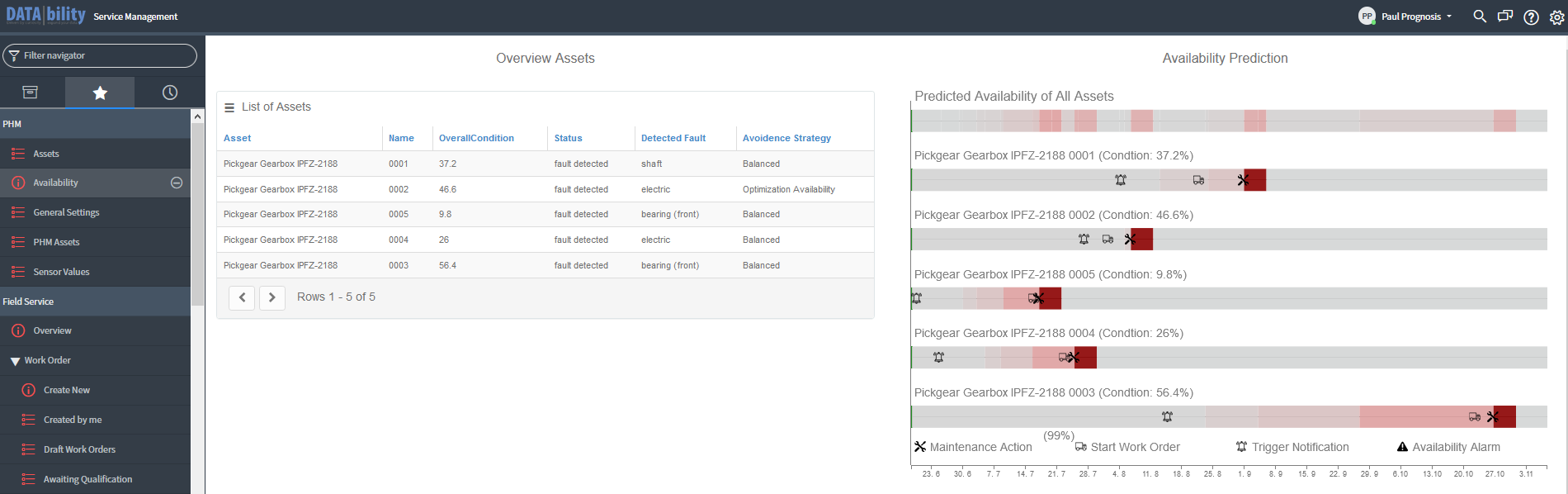Sort by Detected Fault column header
The image size is (1568, 494).
673,138
